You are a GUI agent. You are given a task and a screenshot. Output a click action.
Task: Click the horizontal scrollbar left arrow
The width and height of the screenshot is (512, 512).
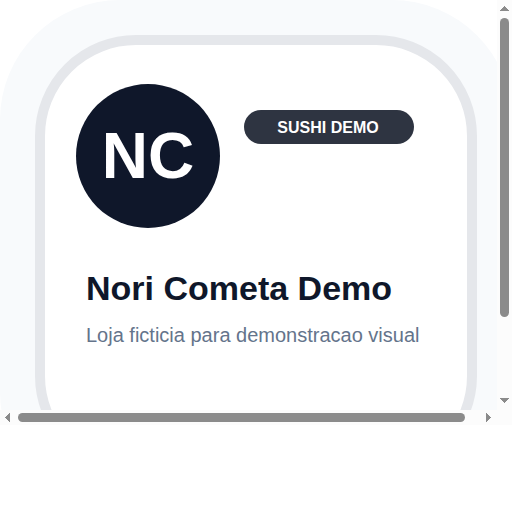[7, 417]
